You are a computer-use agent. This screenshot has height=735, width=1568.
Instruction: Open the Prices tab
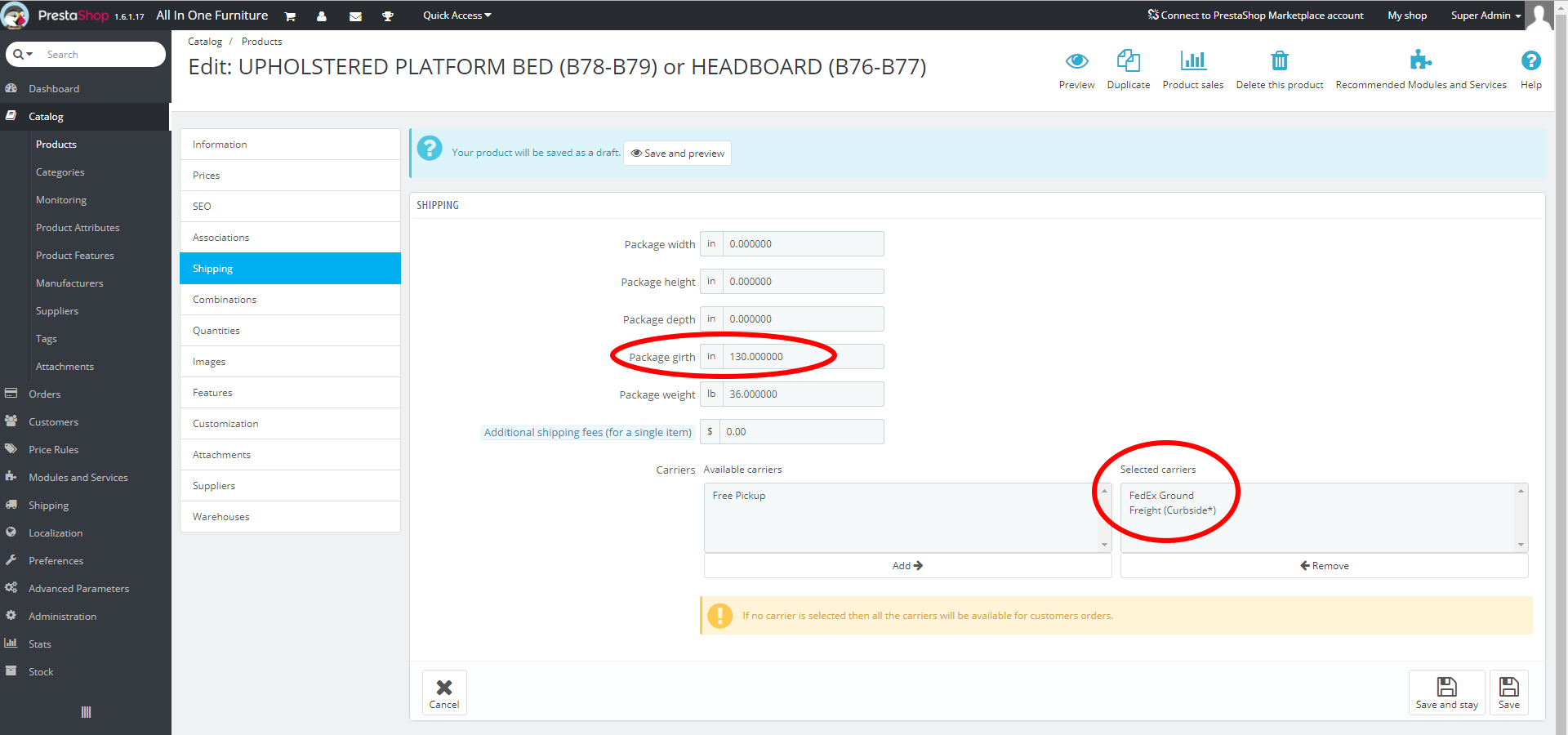tap(290, 176)
